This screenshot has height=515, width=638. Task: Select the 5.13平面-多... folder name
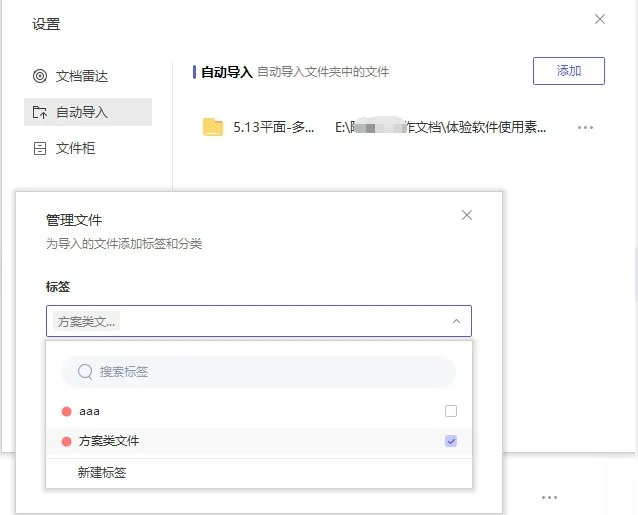coord(273,127)
